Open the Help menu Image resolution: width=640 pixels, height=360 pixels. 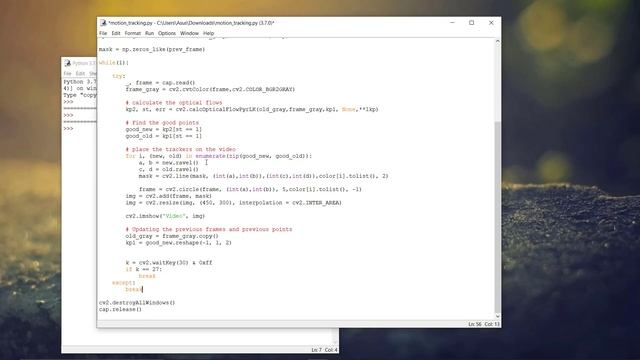click(x=209, y=33)
